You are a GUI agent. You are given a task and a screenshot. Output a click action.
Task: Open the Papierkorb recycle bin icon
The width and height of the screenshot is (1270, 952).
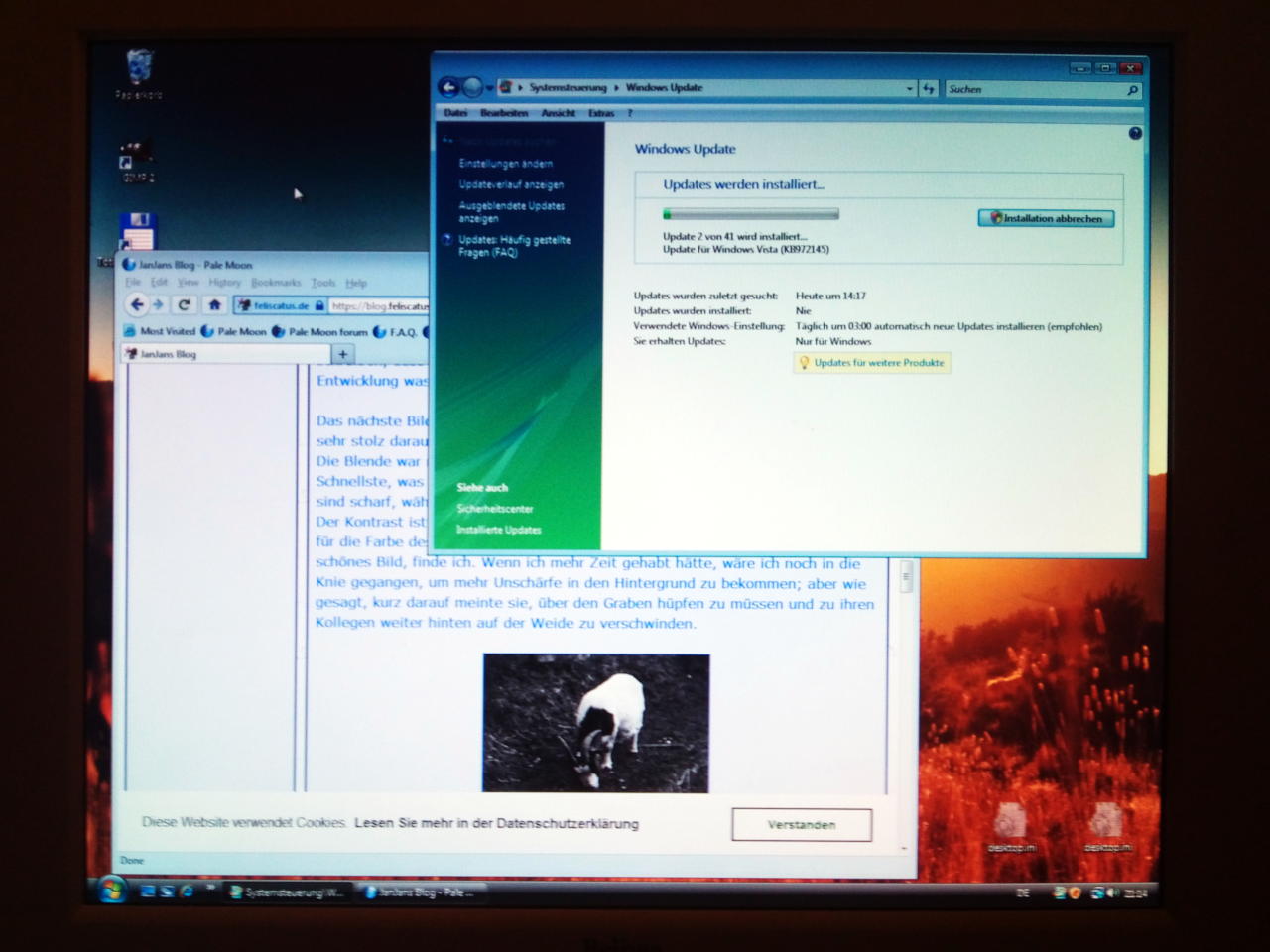tap(139, 74)
